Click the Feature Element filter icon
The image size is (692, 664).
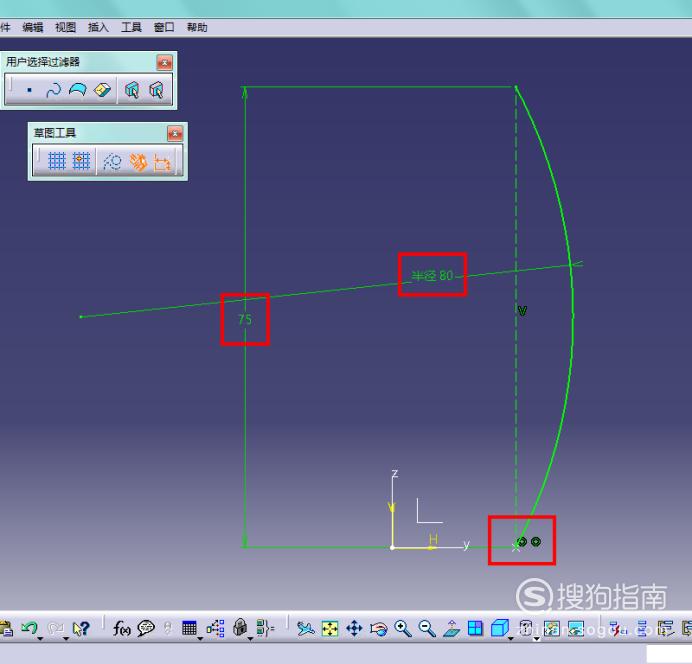[x=132, y=90]
